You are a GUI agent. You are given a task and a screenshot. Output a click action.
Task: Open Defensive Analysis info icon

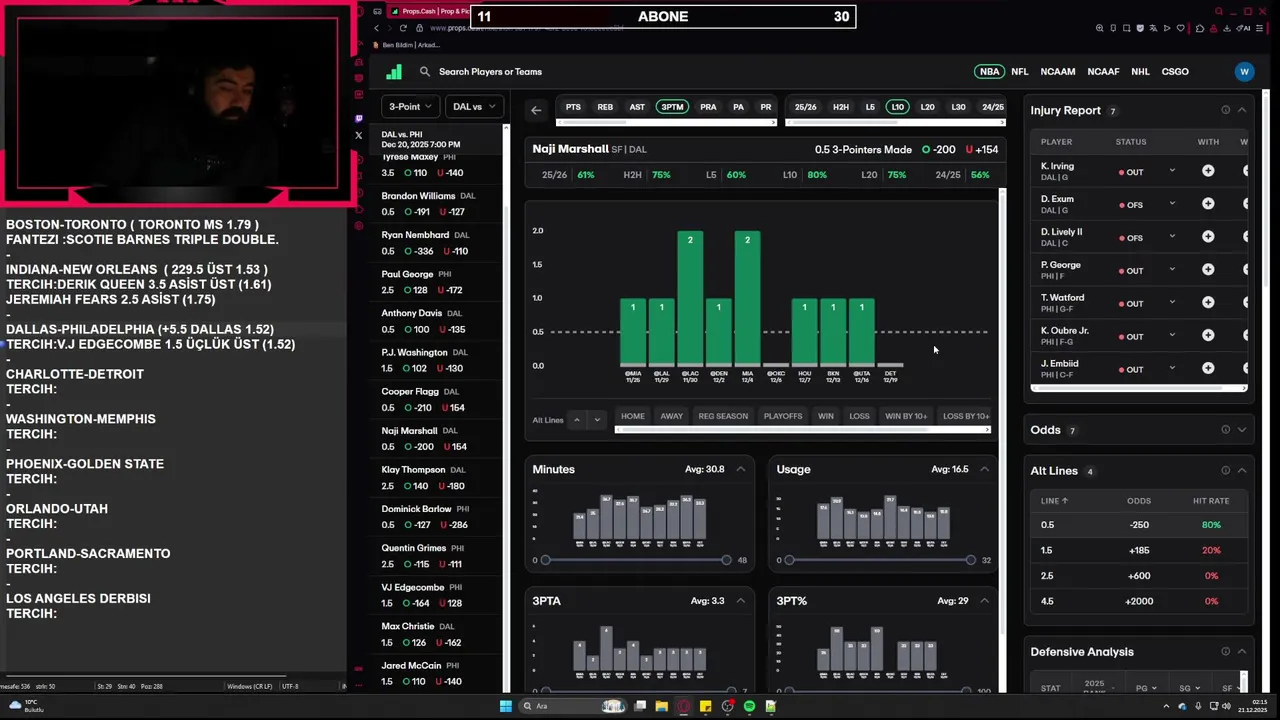point(1225,652)
